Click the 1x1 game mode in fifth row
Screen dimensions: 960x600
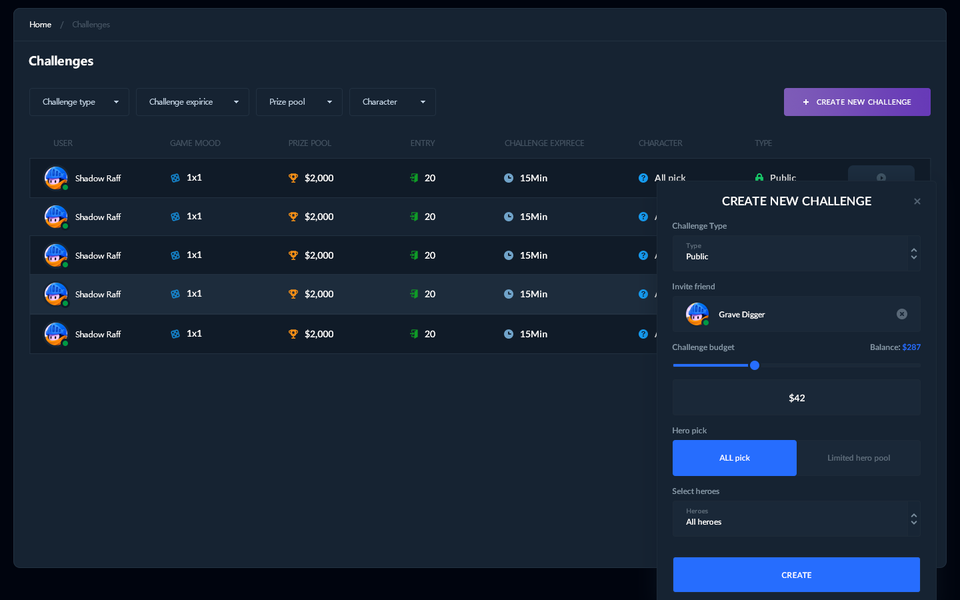click(194, 334)
